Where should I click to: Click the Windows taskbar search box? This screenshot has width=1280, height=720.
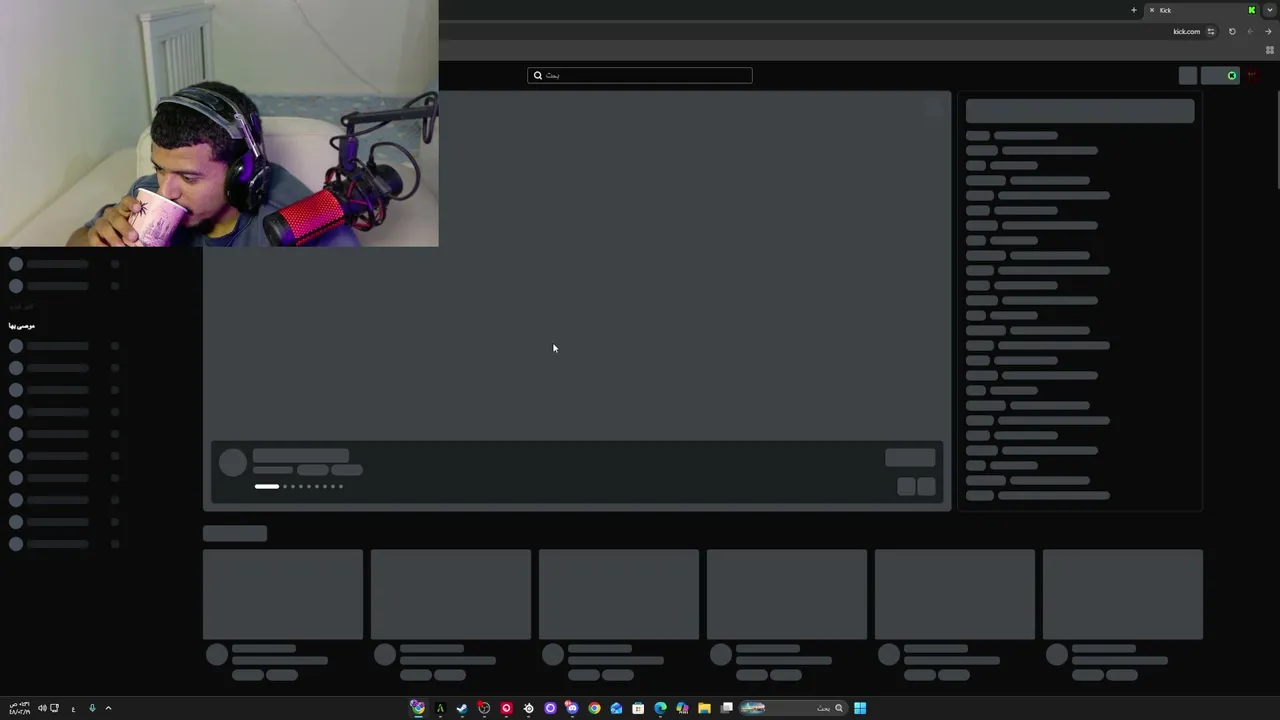[792, 708]
